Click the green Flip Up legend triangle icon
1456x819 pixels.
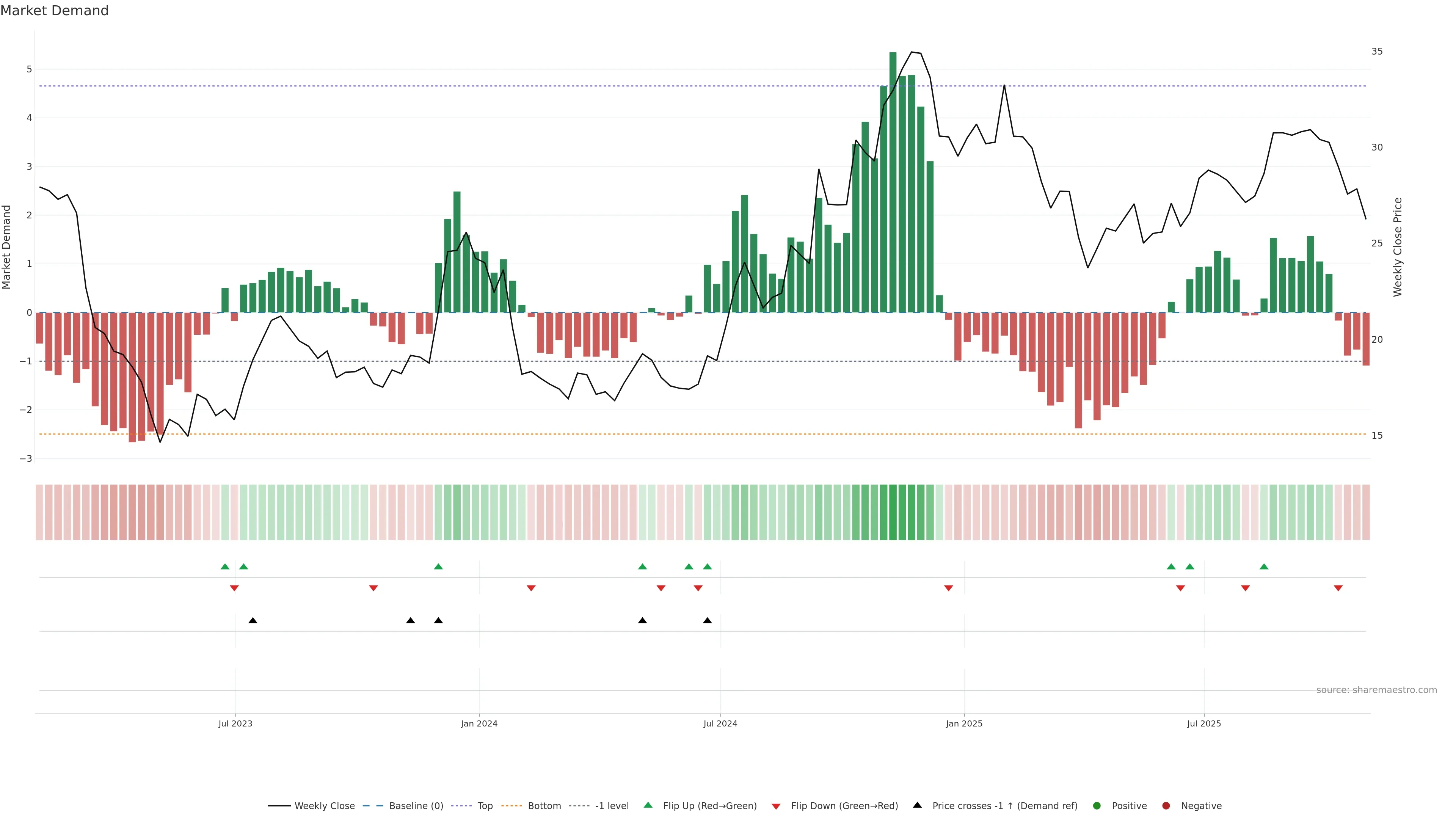click(x=648, y=805)
